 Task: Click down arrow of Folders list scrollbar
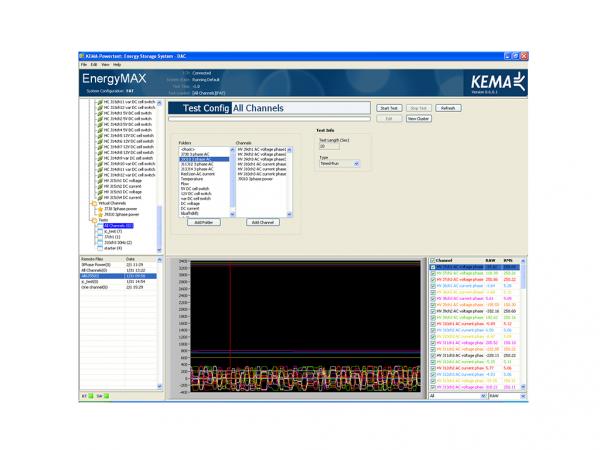[x=232, y=214]
